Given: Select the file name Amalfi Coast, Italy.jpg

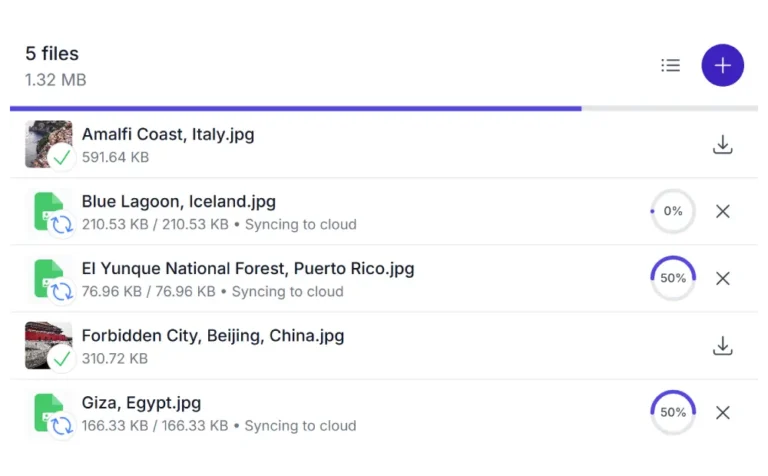Looking at the screenshot, I should tap(168, 134).
